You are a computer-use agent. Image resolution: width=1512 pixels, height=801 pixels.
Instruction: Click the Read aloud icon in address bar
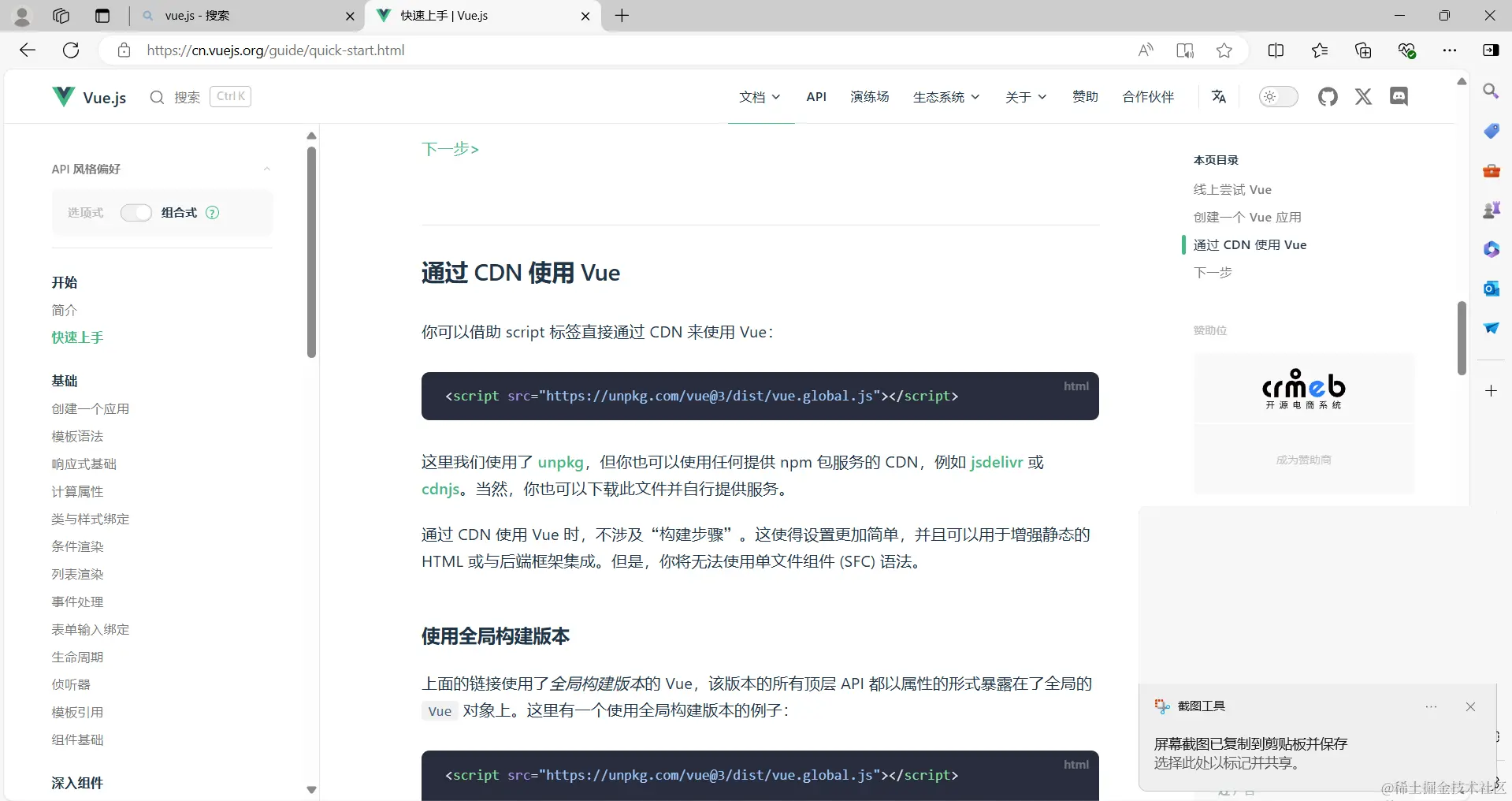click(x=1146, y=50)
